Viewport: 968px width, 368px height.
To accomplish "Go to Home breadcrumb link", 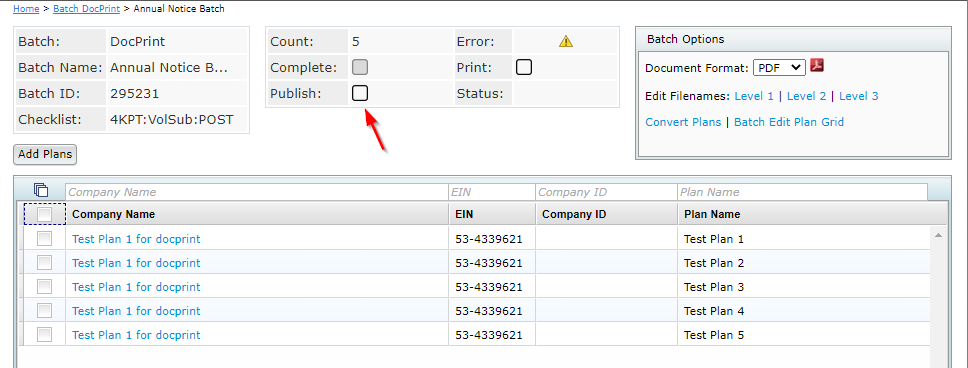I will [26, 9].
